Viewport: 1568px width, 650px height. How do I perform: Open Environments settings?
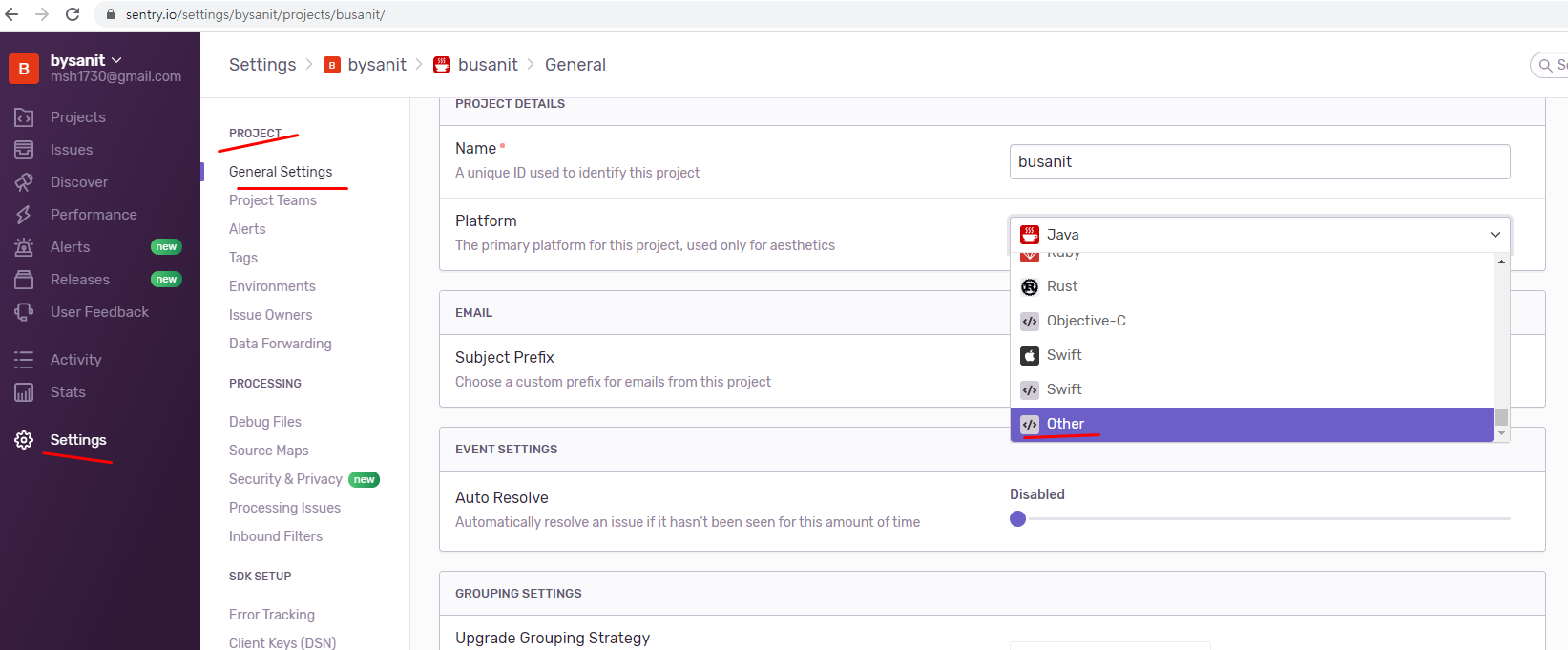272,286
